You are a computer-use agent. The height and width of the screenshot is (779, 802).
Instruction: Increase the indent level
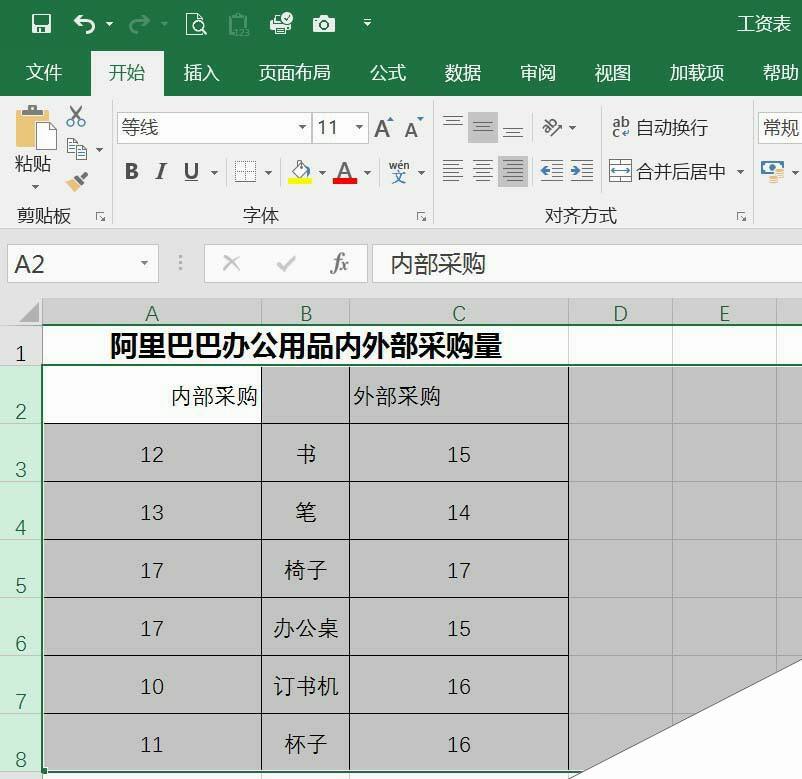582,171
